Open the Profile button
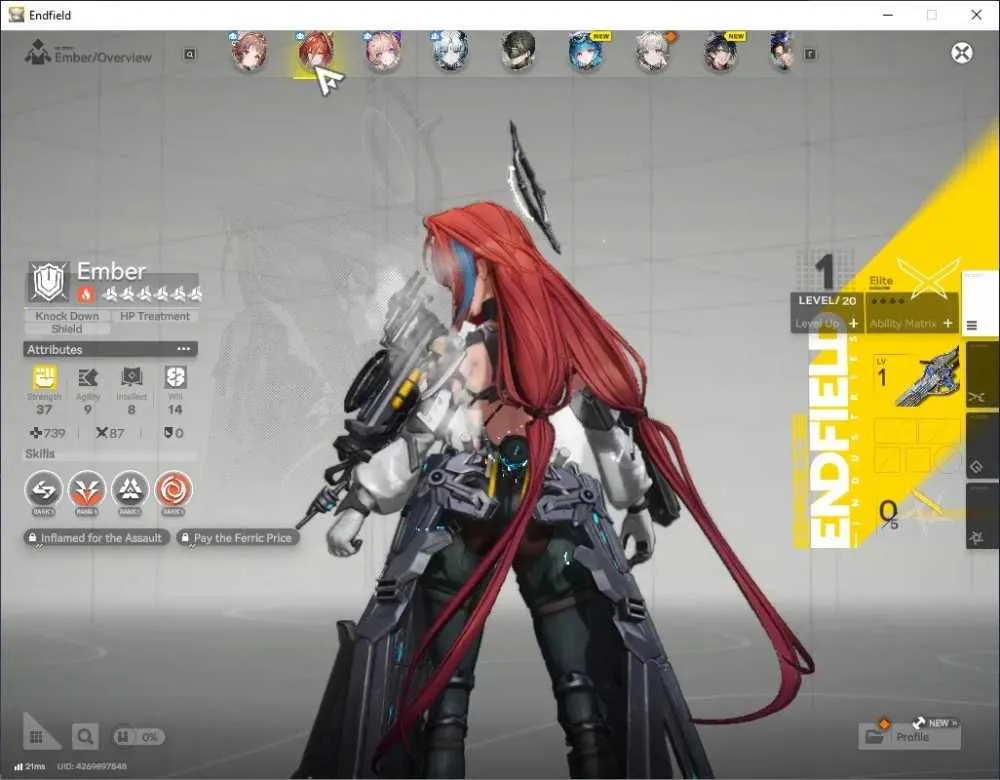Screen dimensions: 1000x780 coord(909,737)
